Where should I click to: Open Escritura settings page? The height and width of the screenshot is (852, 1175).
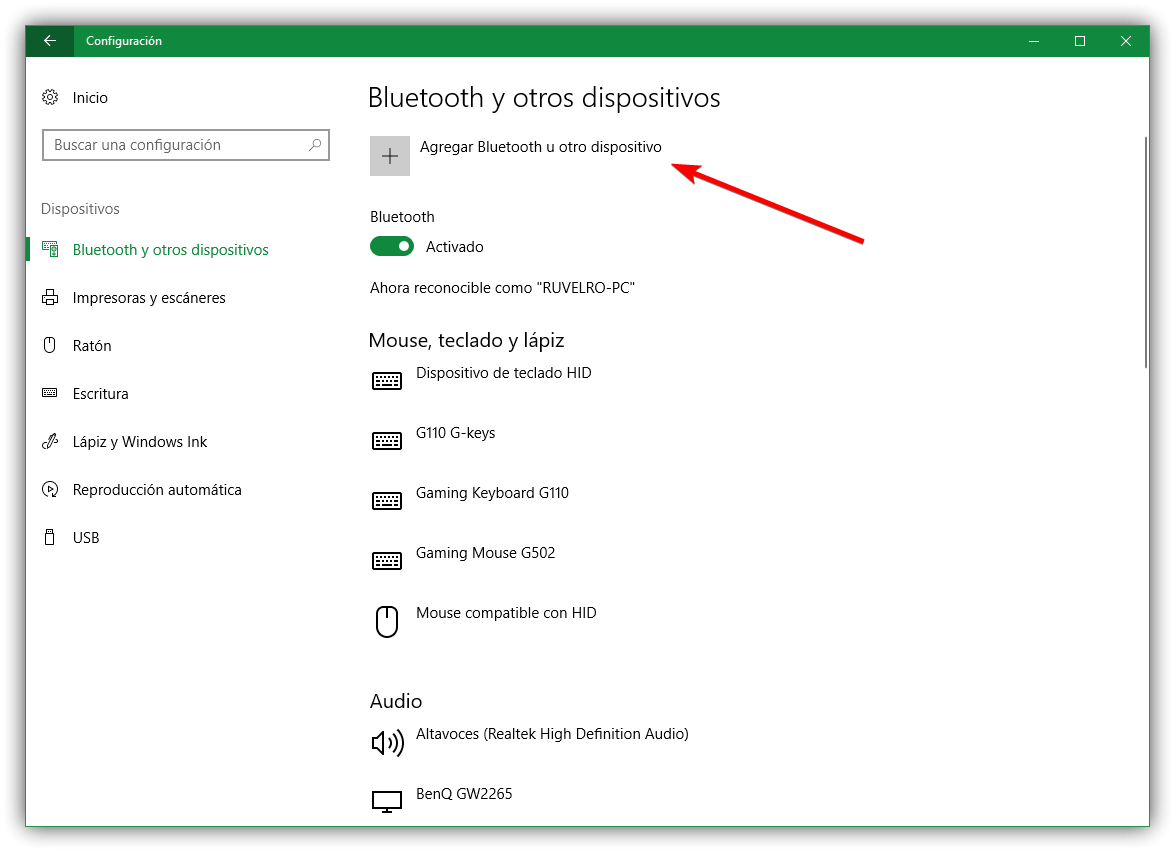coord(100,393)
